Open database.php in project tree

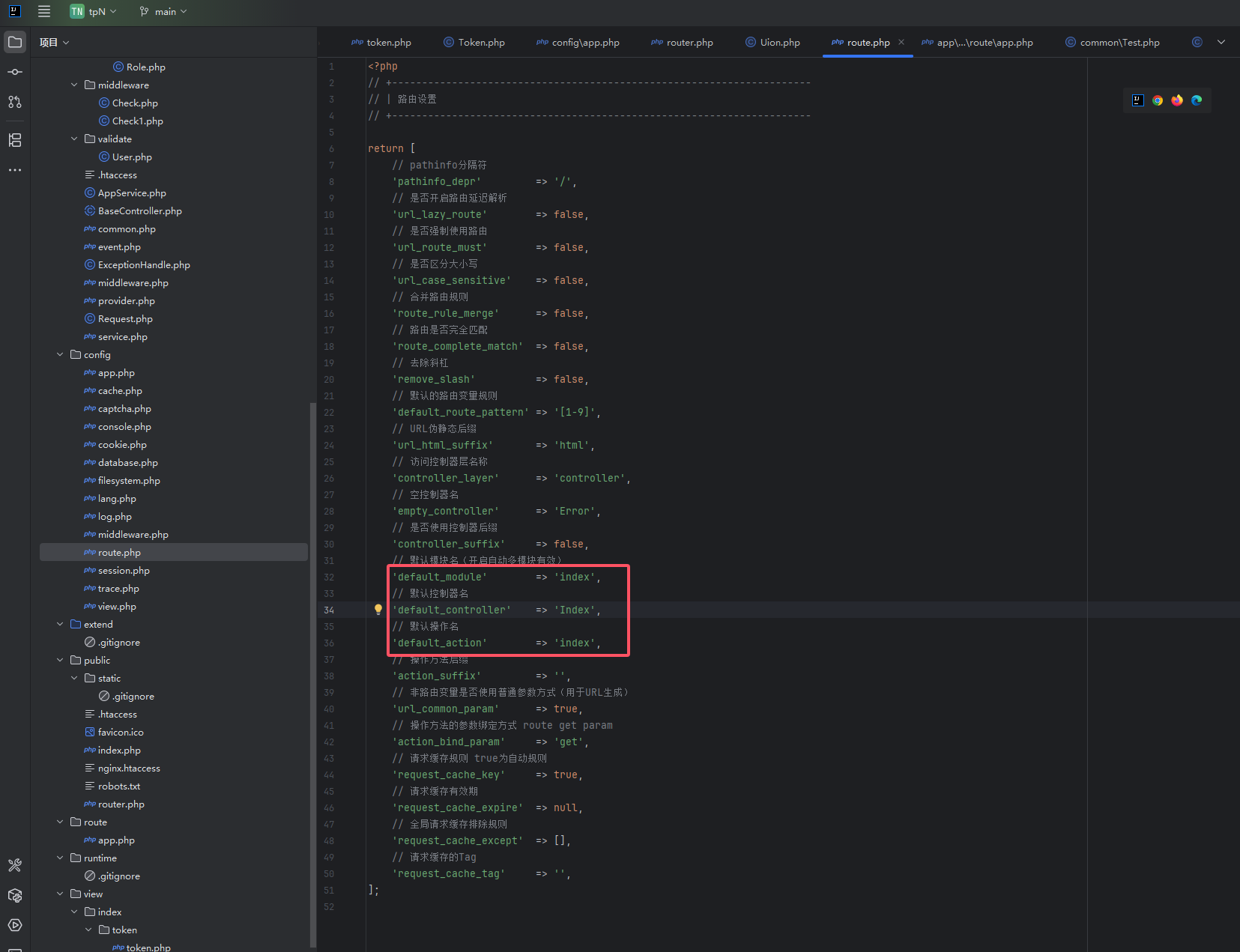pos(127,463)
